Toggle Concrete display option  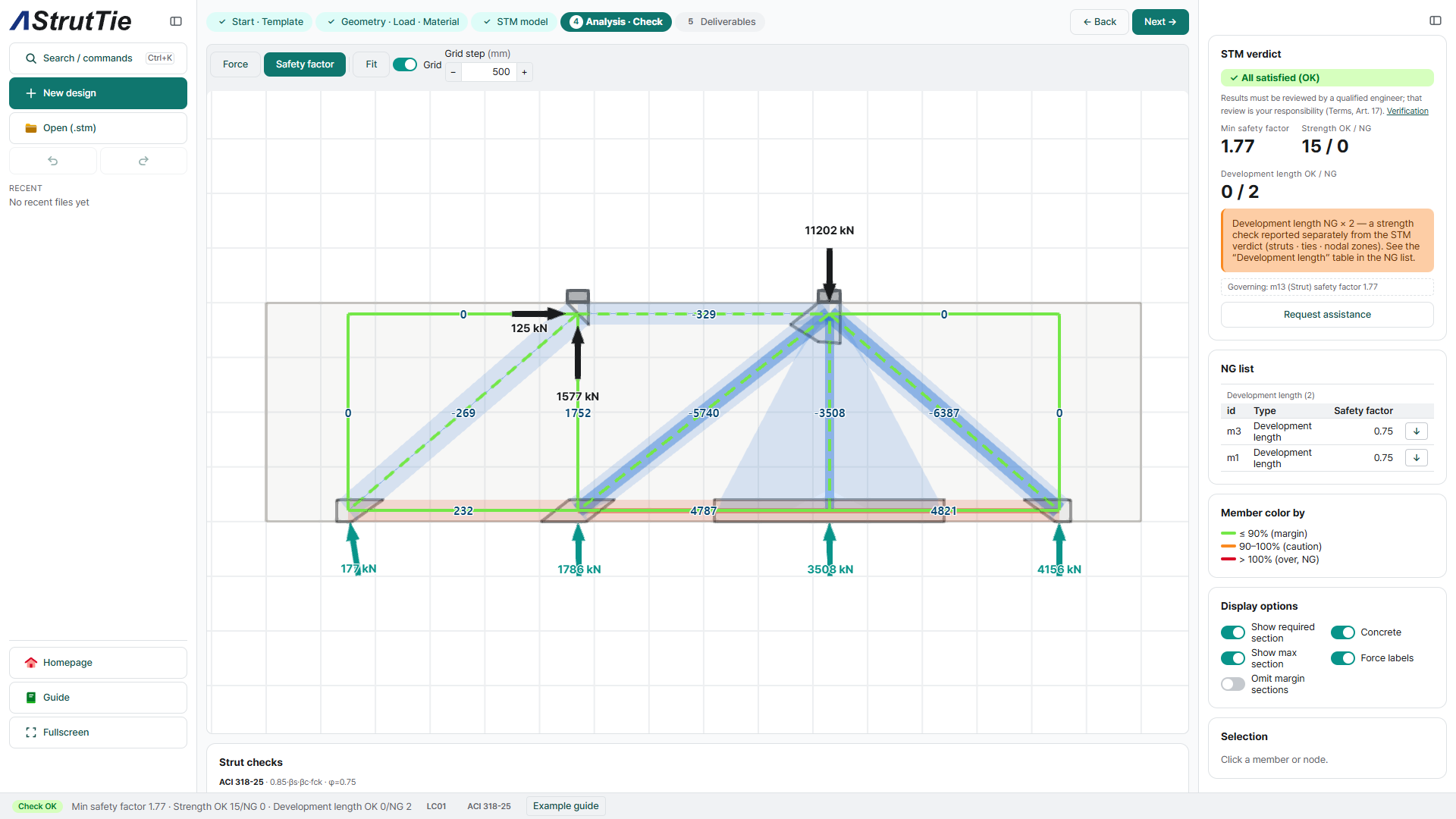coord(1343,632)
